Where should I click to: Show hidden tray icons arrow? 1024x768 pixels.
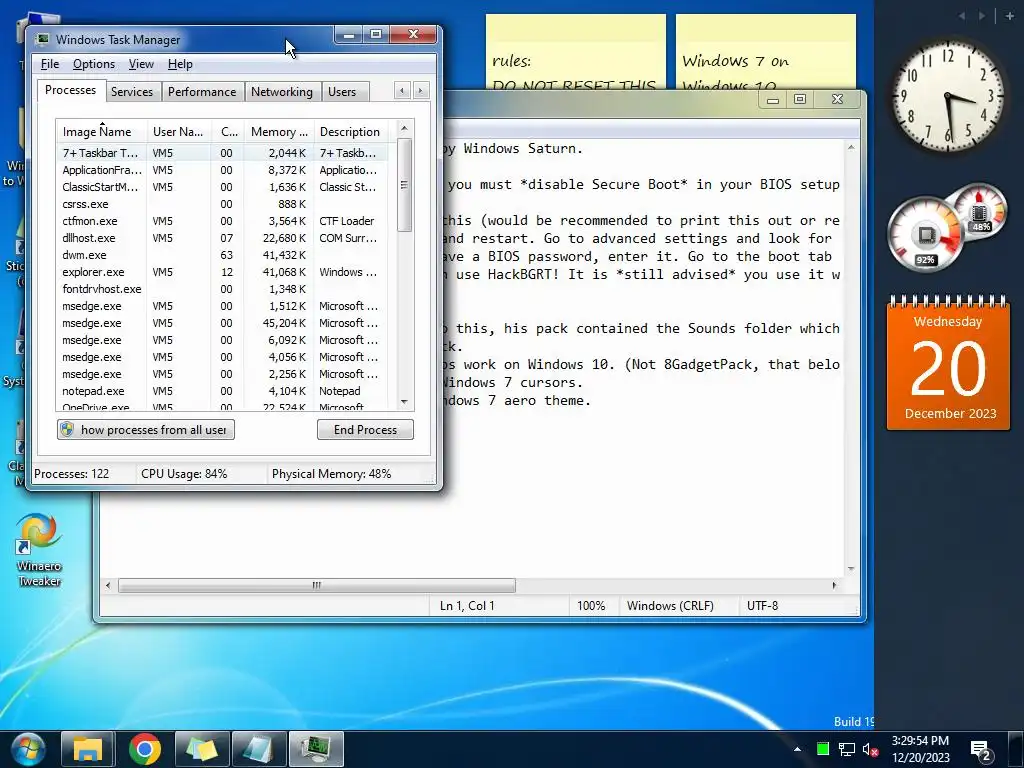(797, 749)
